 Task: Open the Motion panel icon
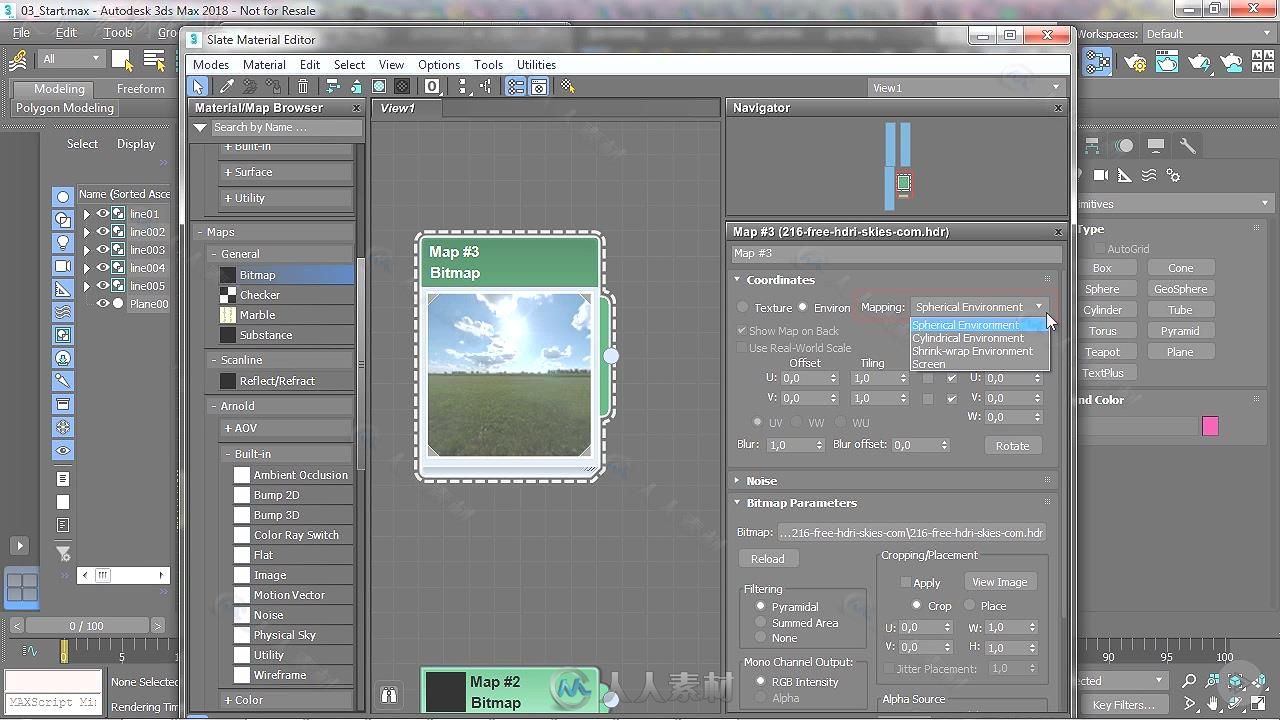tap(1125, 145)
